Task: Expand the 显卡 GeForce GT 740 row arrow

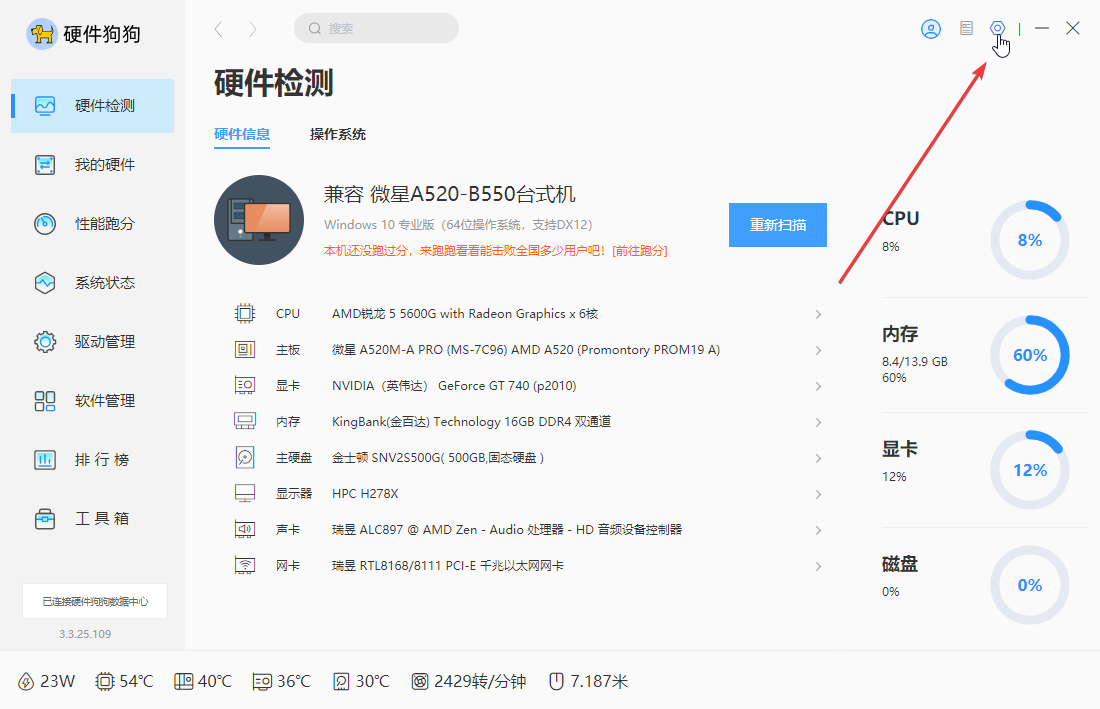Action: [x=818, y=386]
